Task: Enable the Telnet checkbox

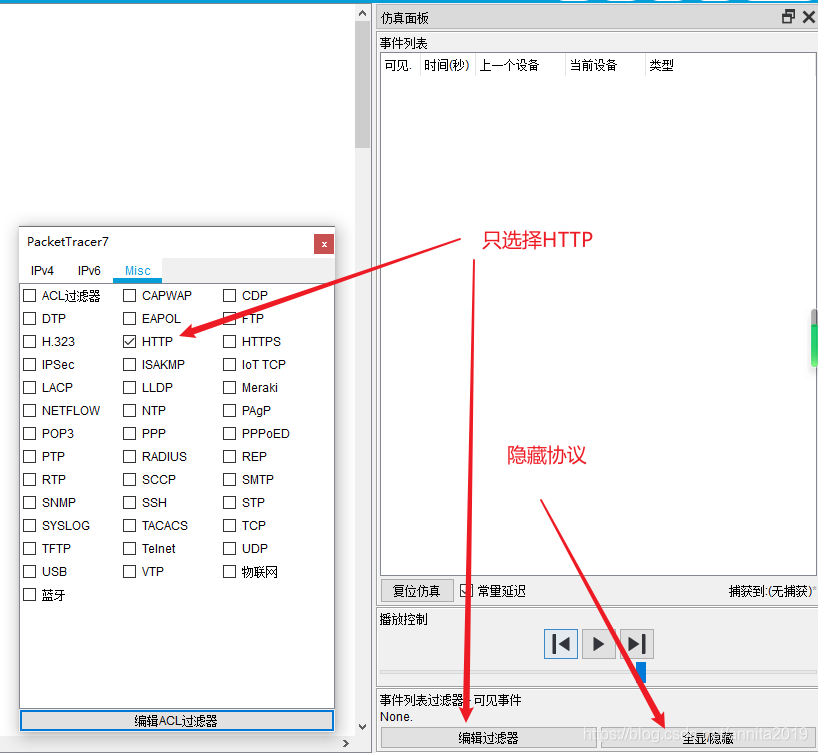Action: tap(129, 548)
